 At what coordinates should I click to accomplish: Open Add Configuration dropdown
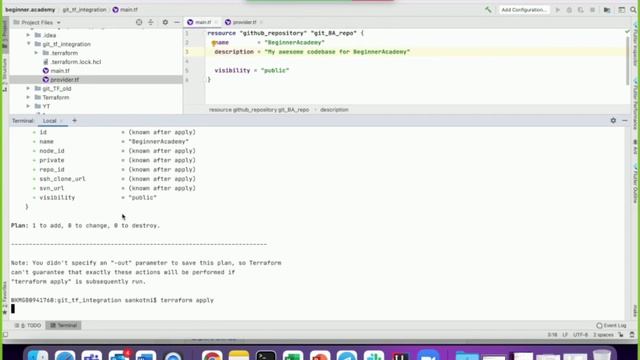tap(524, 10)
